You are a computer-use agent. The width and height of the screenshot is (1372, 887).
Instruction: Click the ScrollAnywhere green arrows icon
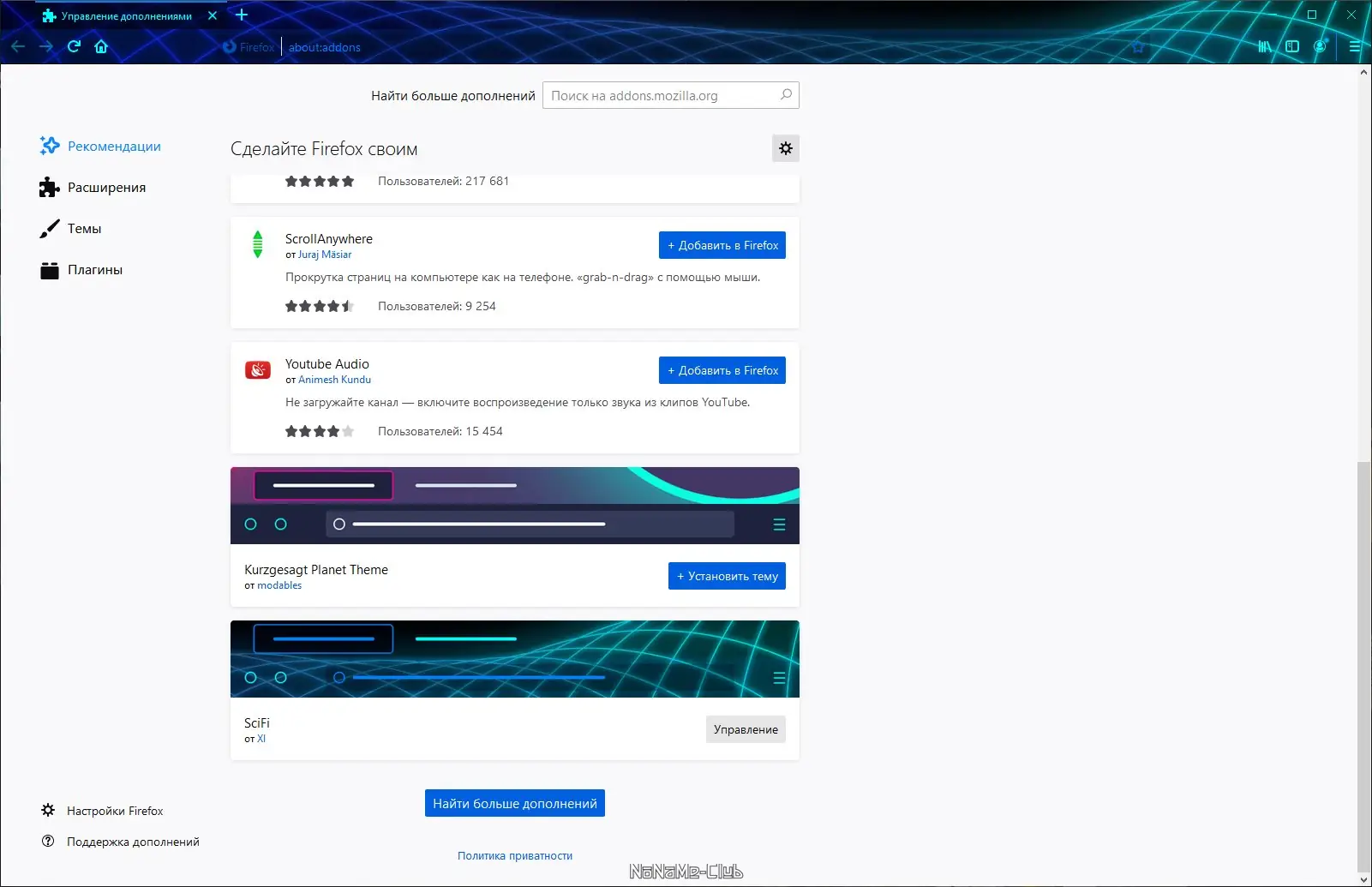click(258, 244)
